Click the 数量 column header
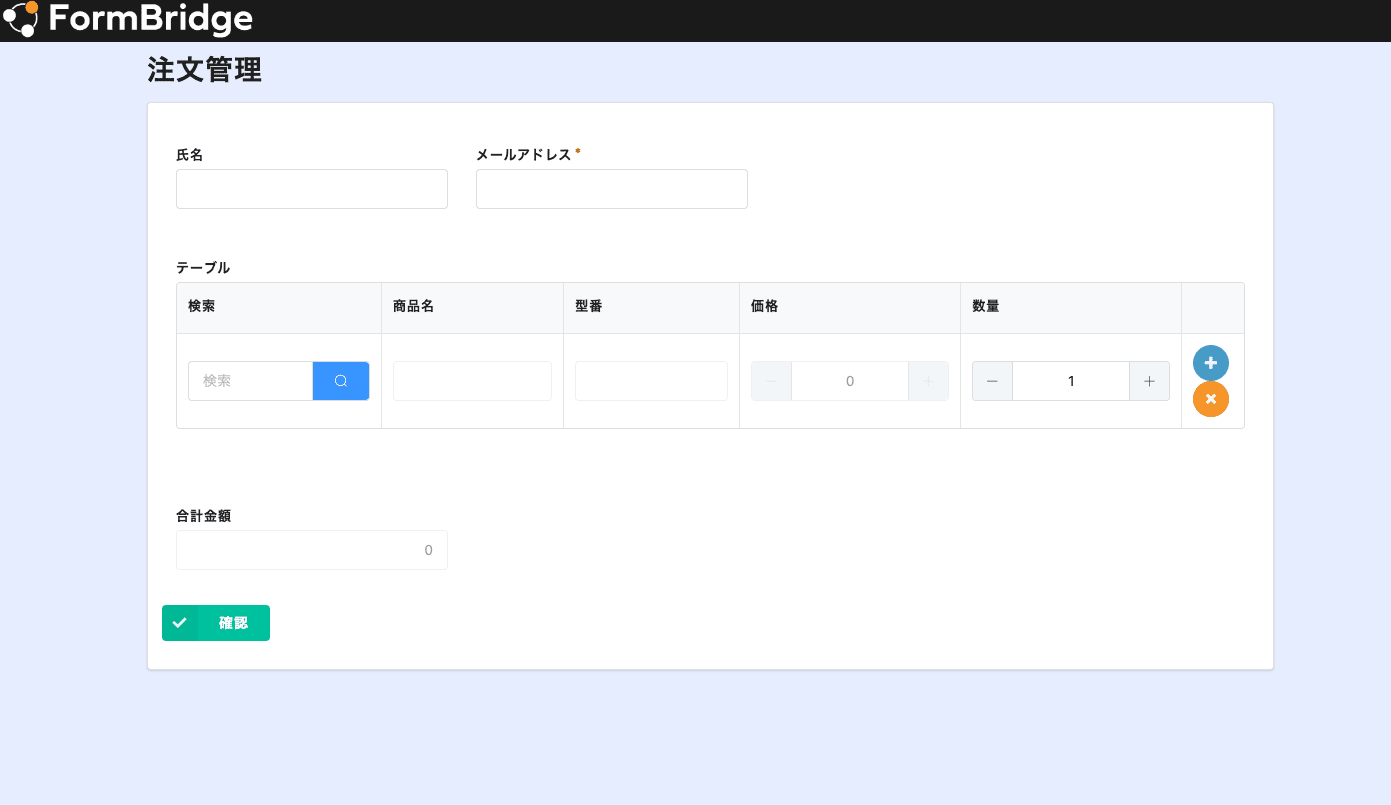This screenshot has height=805, width=1391. click(986, 307)
